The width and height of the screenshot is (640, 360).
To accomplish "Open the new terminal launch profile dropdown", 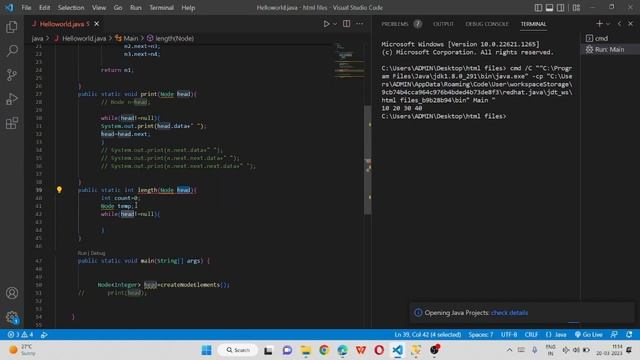I will (608, 24).
